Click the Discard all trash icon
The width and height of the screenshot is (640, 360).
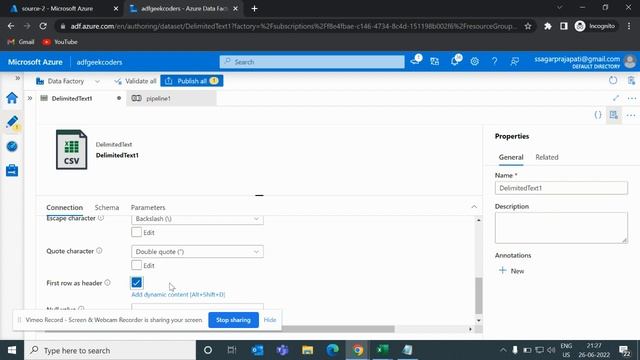[631, 80]
